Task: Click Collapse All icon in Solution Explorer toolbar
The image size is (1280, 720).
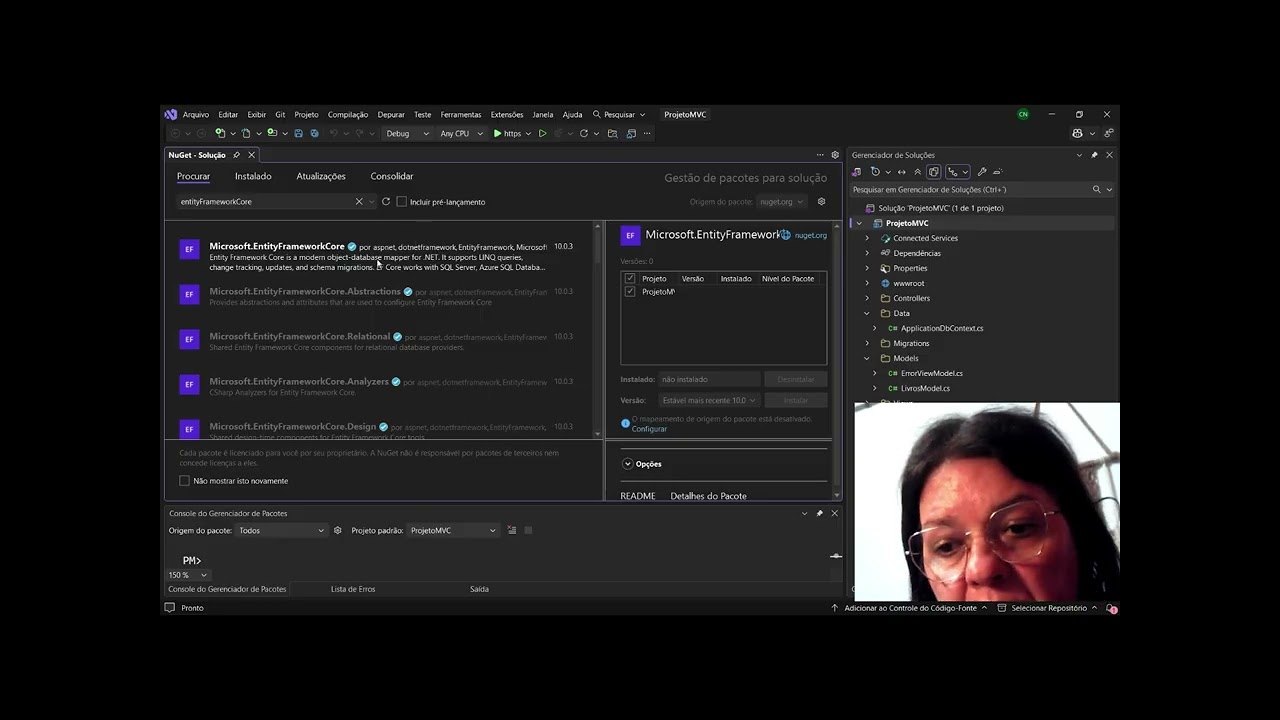Action: click(x=918, y=172)
